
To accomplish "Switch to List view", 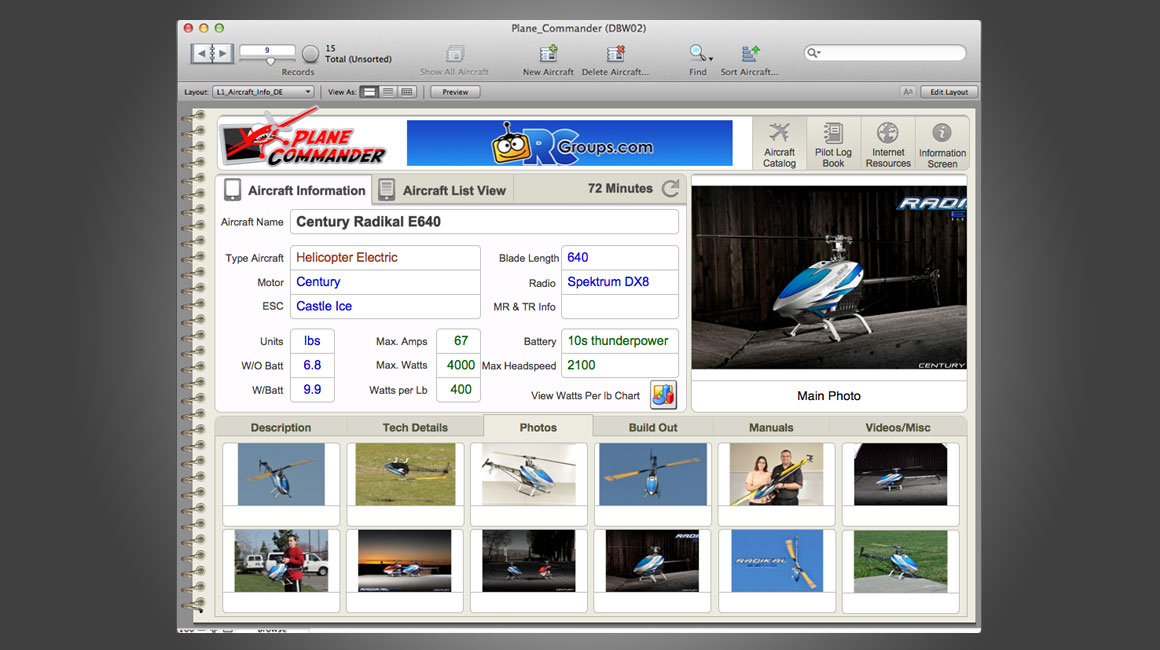I will pos(388,92).
